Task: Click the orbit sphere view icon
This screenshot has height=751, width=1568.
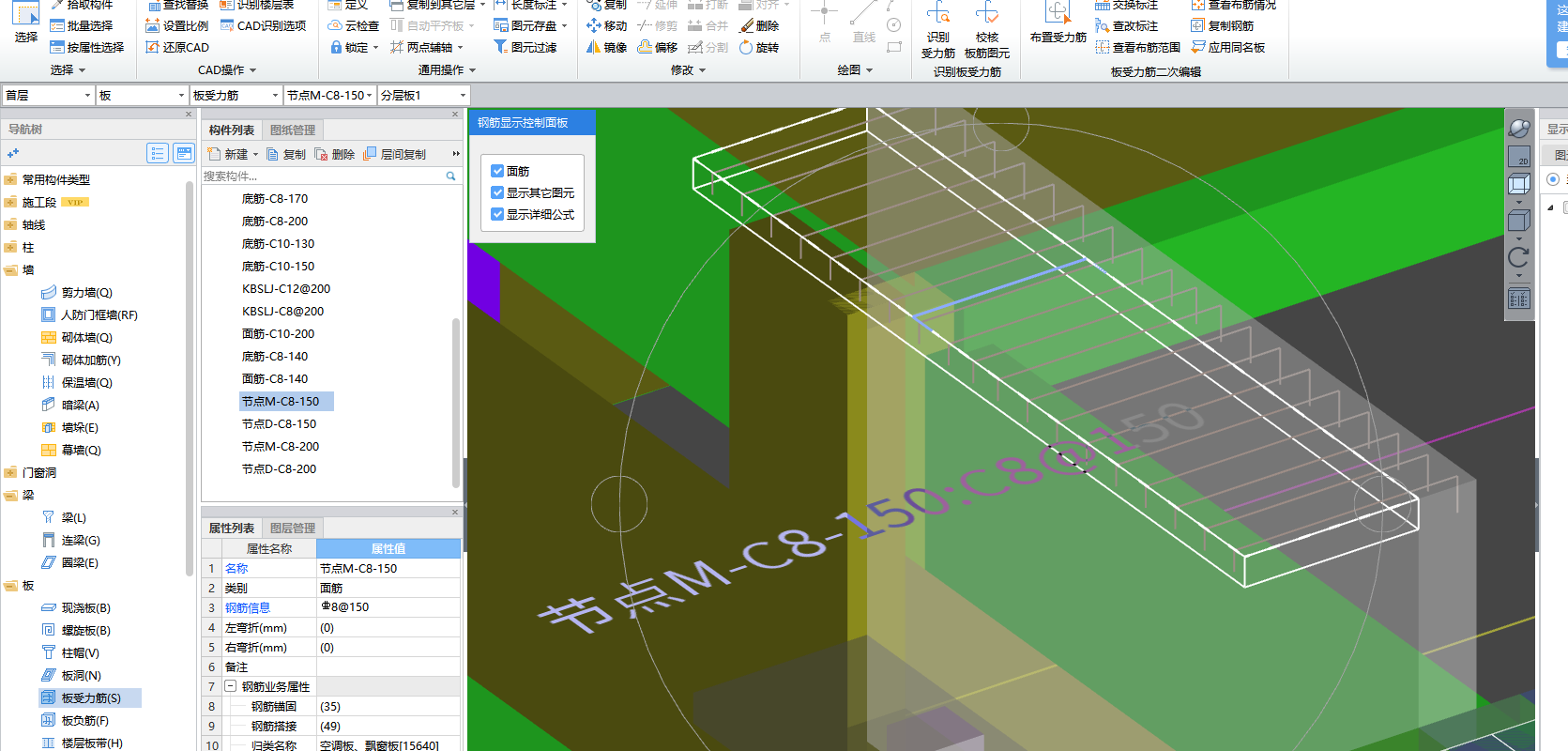Action: (1519, 129)
